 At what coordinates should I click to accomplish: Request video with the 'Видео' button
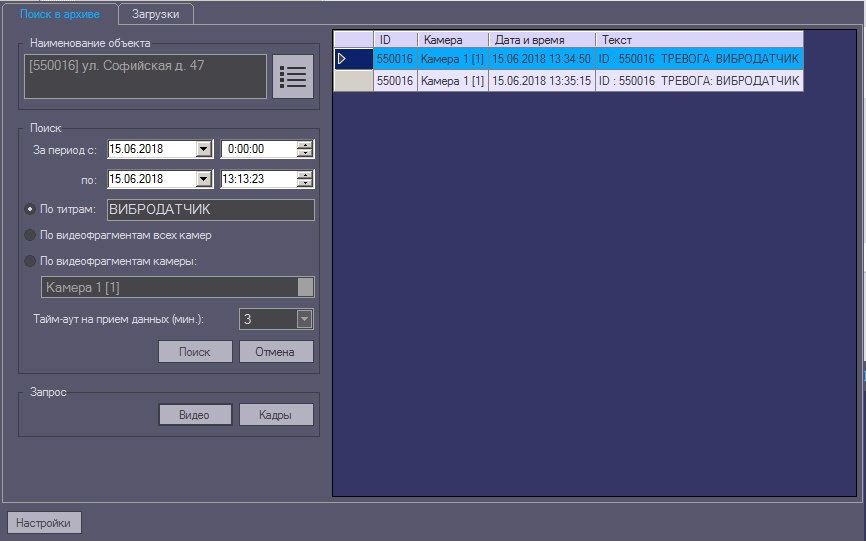click(195, 415)
